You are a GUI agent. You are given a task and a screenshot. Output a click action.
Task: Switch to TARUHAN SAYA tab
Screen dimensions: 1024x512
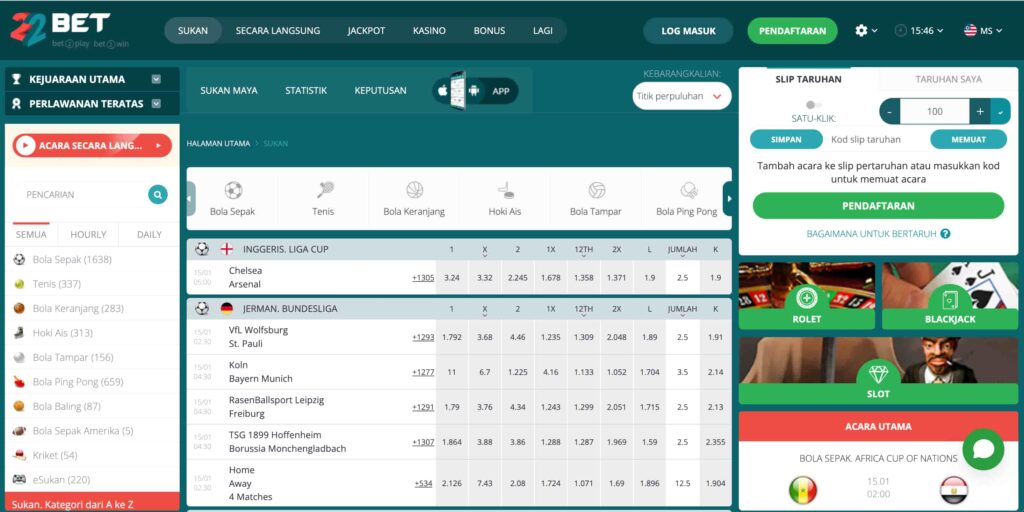click(948, 79)
